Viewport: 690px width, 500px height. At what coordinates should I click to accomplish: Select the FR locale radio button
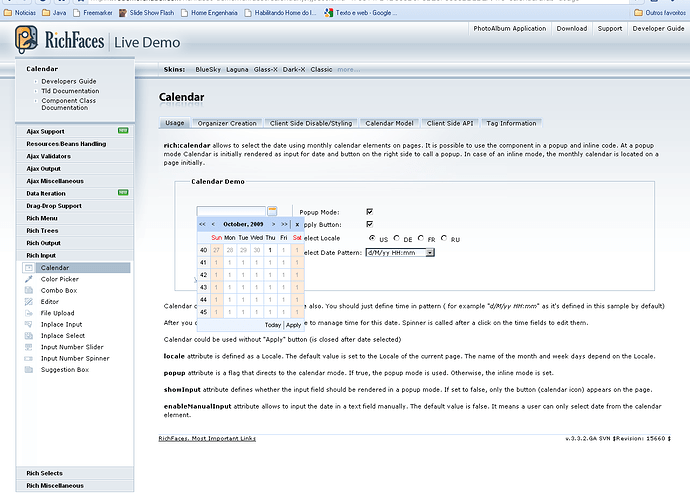pyautogui.click(x=421, y=238)
